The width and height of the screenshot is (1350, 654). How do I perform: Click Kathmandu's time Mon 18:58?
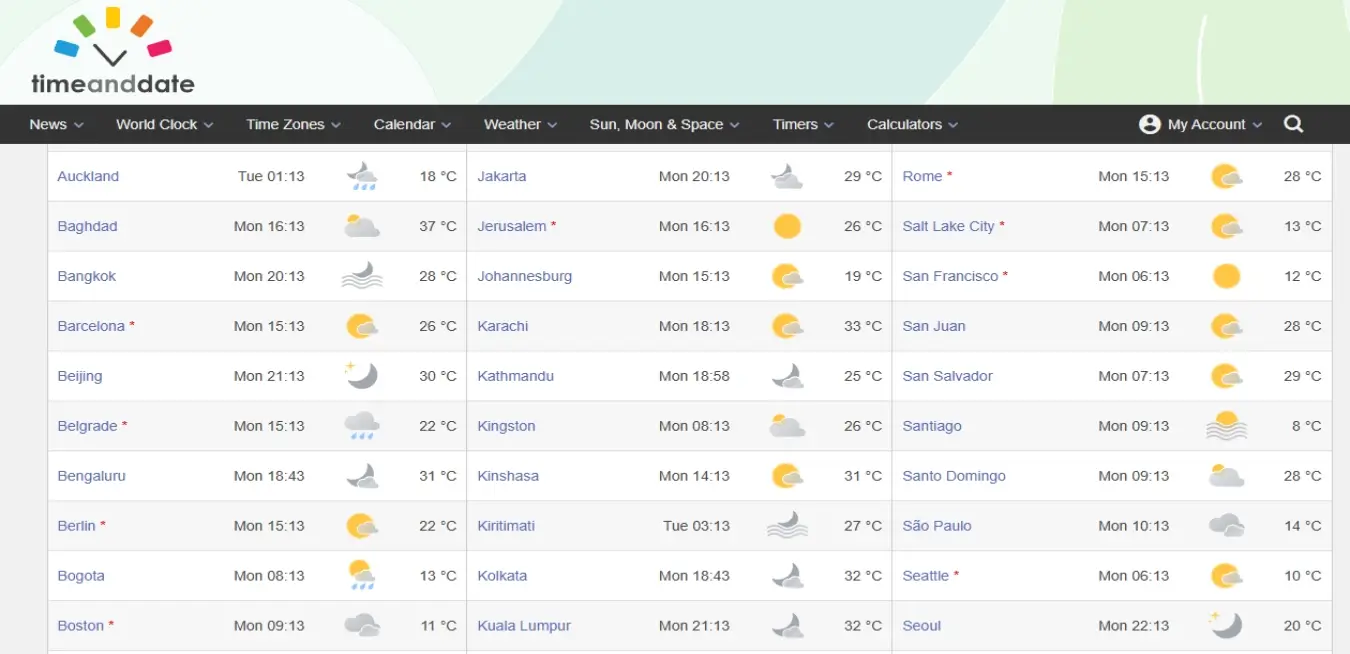click(x=694, y=376)
